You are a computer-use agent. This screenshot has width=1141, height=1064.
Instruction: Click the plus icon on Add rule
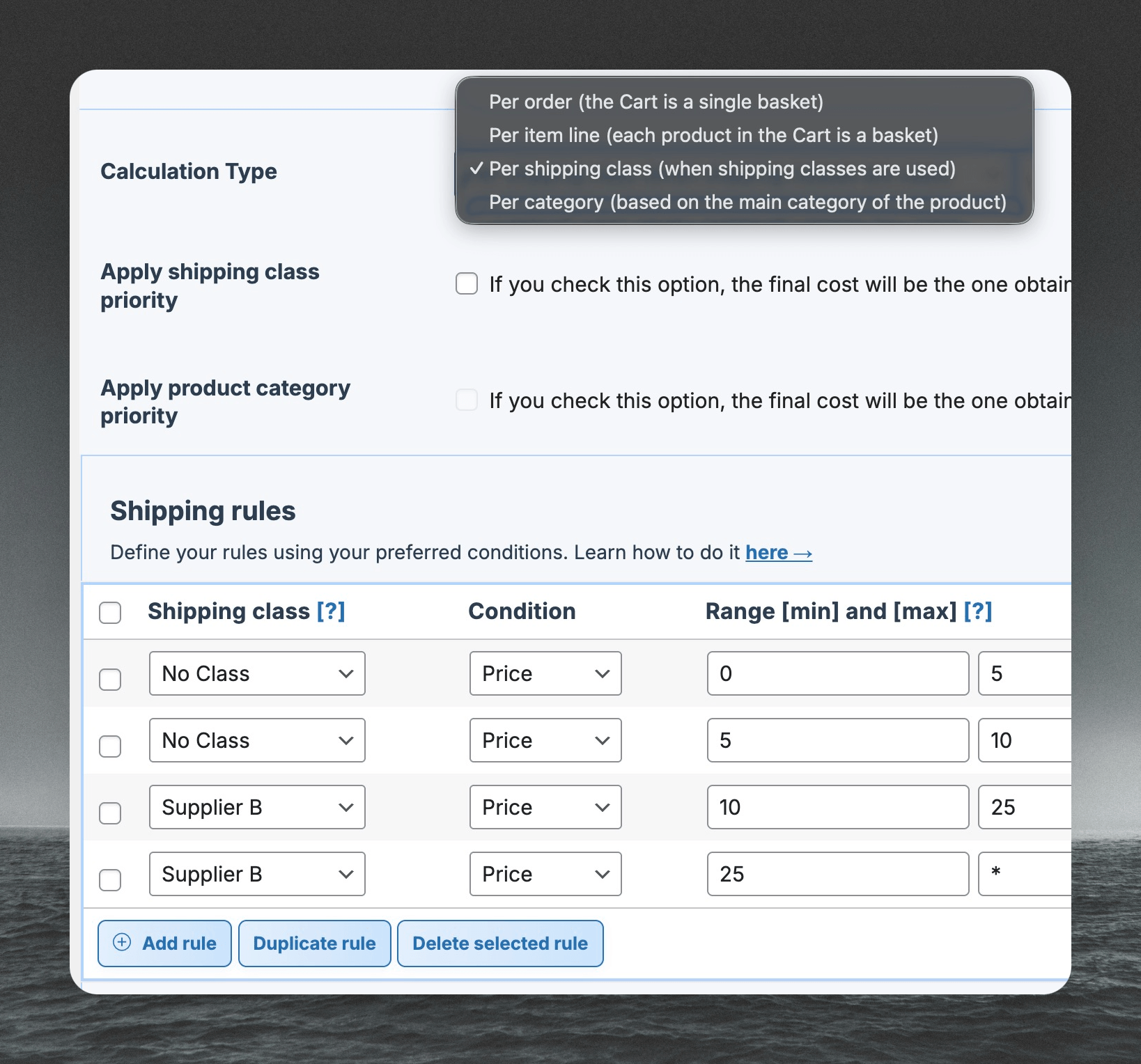click(x=122, y=943)
